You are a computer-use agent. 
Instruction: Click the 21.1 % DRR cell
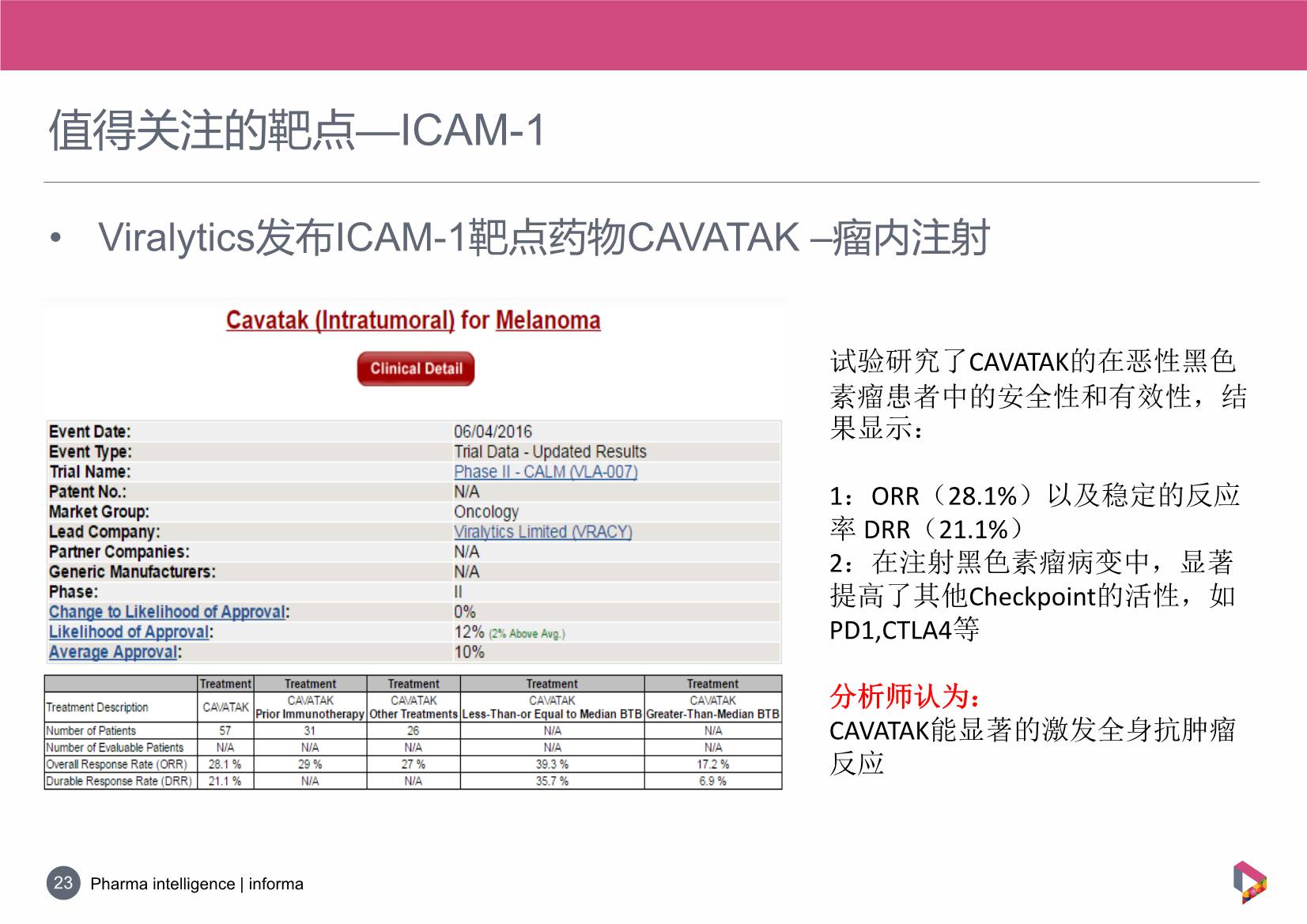point(225,781)
